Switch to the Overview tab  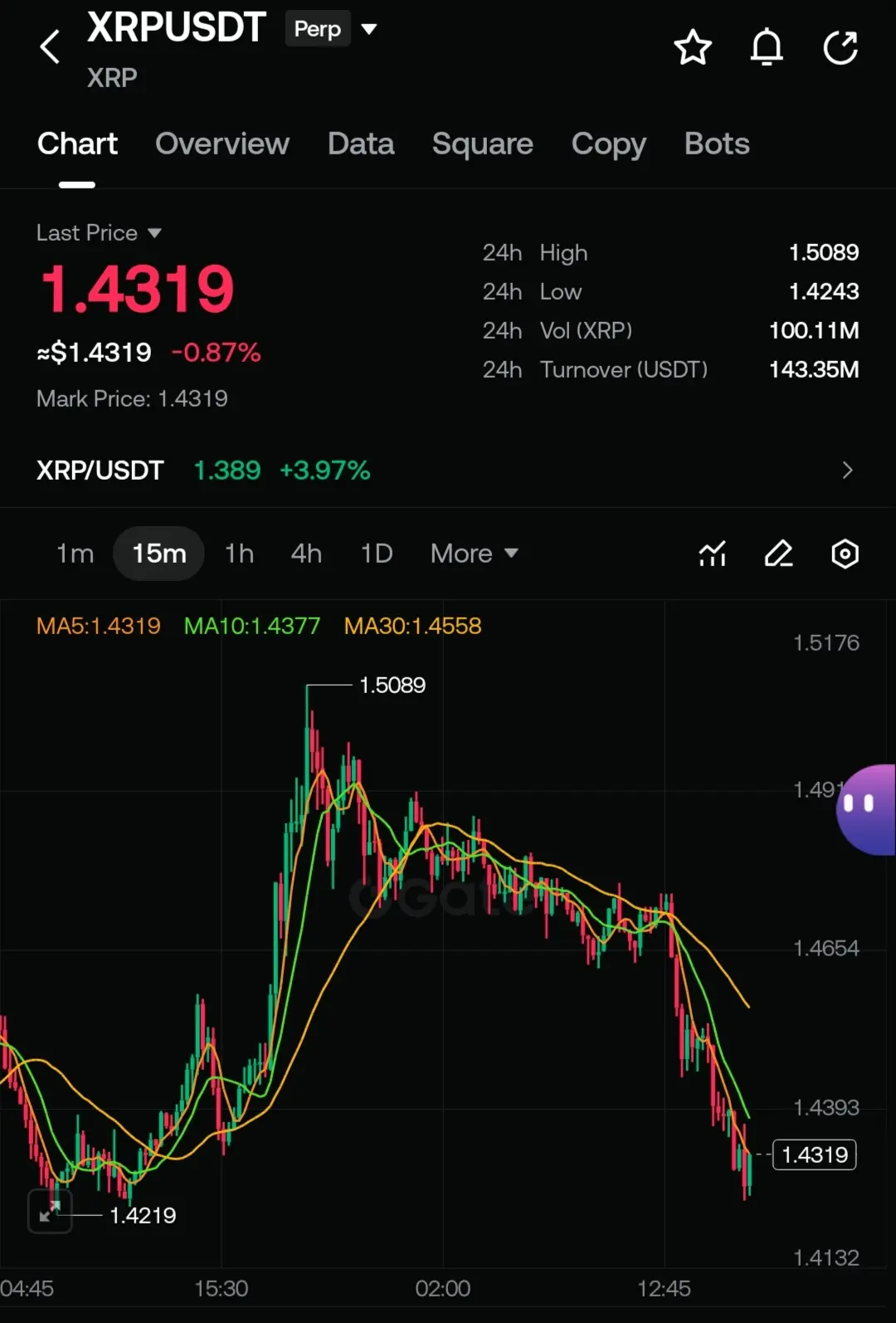222,144
